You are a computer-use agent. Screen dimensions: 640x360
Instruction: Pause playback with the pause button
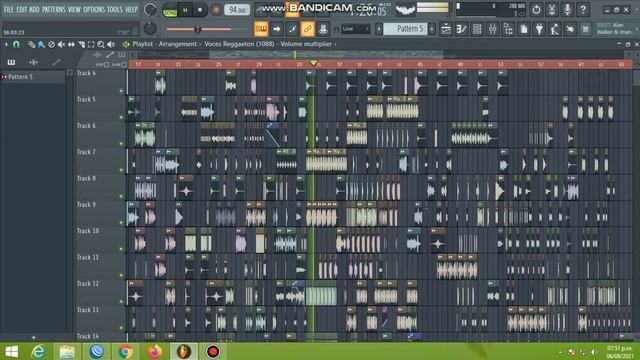tap(185, 10)
